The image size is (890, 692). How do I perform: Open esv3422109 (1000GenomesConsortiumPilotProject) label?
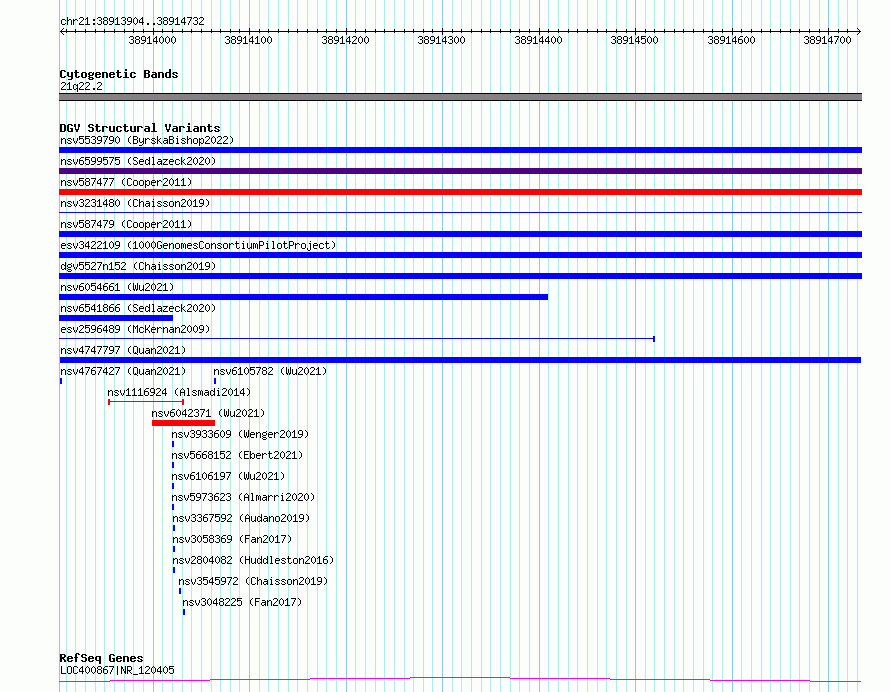point(198,245)
